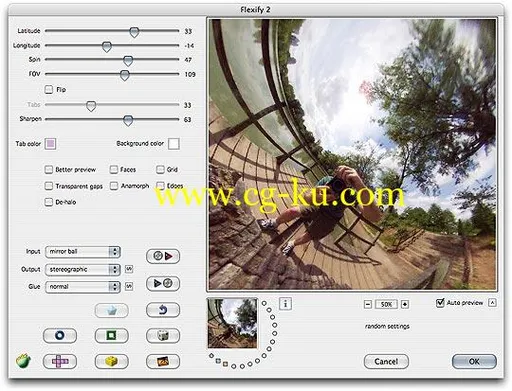Click the picture icon button
The width and height of the screenshot is (512, 391).
click(x=163, y=361)
